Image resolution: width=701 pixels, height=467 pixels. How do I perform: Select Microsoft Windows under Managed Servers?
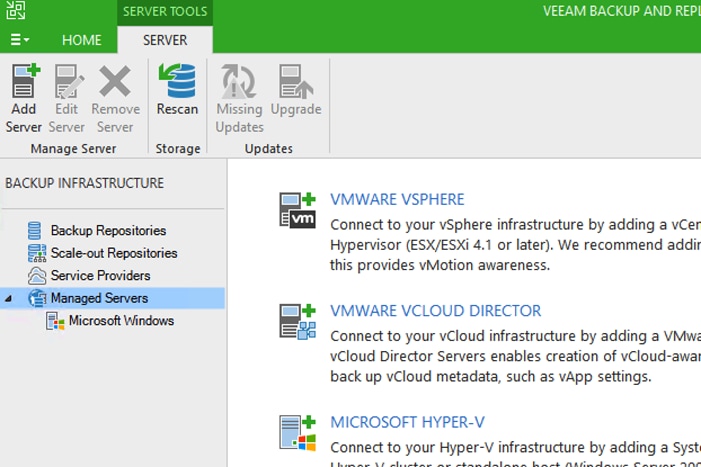tap(121, 320)
